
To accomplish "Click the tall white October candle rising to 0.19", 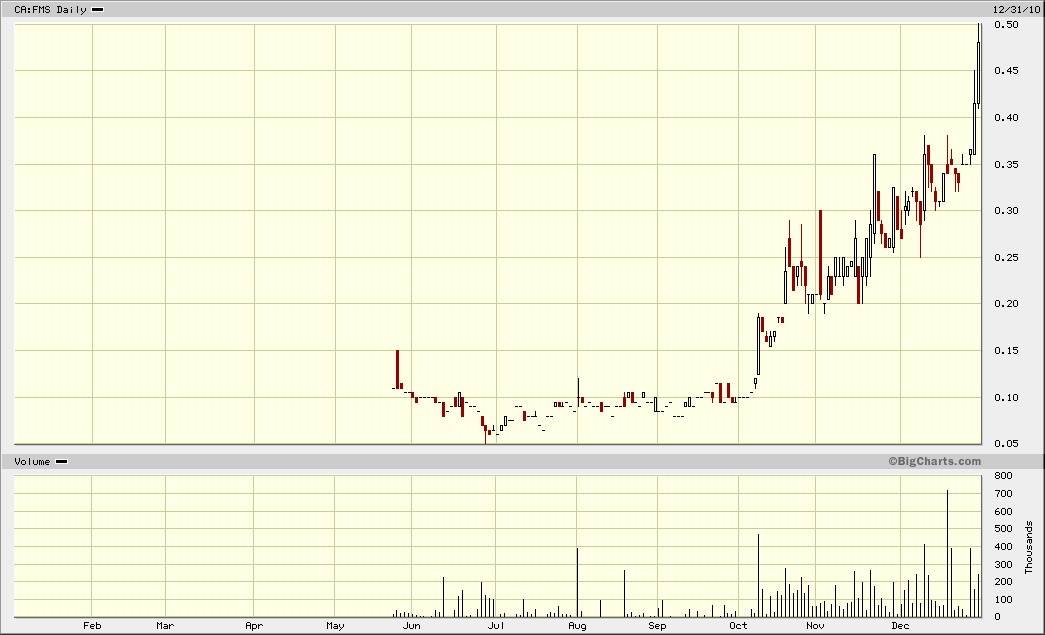I will tap(758, 346).
